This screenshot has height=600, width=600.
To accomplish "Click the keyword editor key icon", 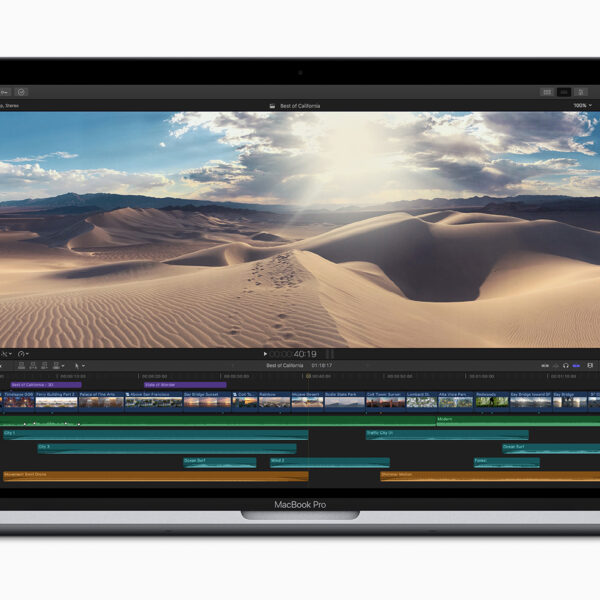I will [5, 92].
